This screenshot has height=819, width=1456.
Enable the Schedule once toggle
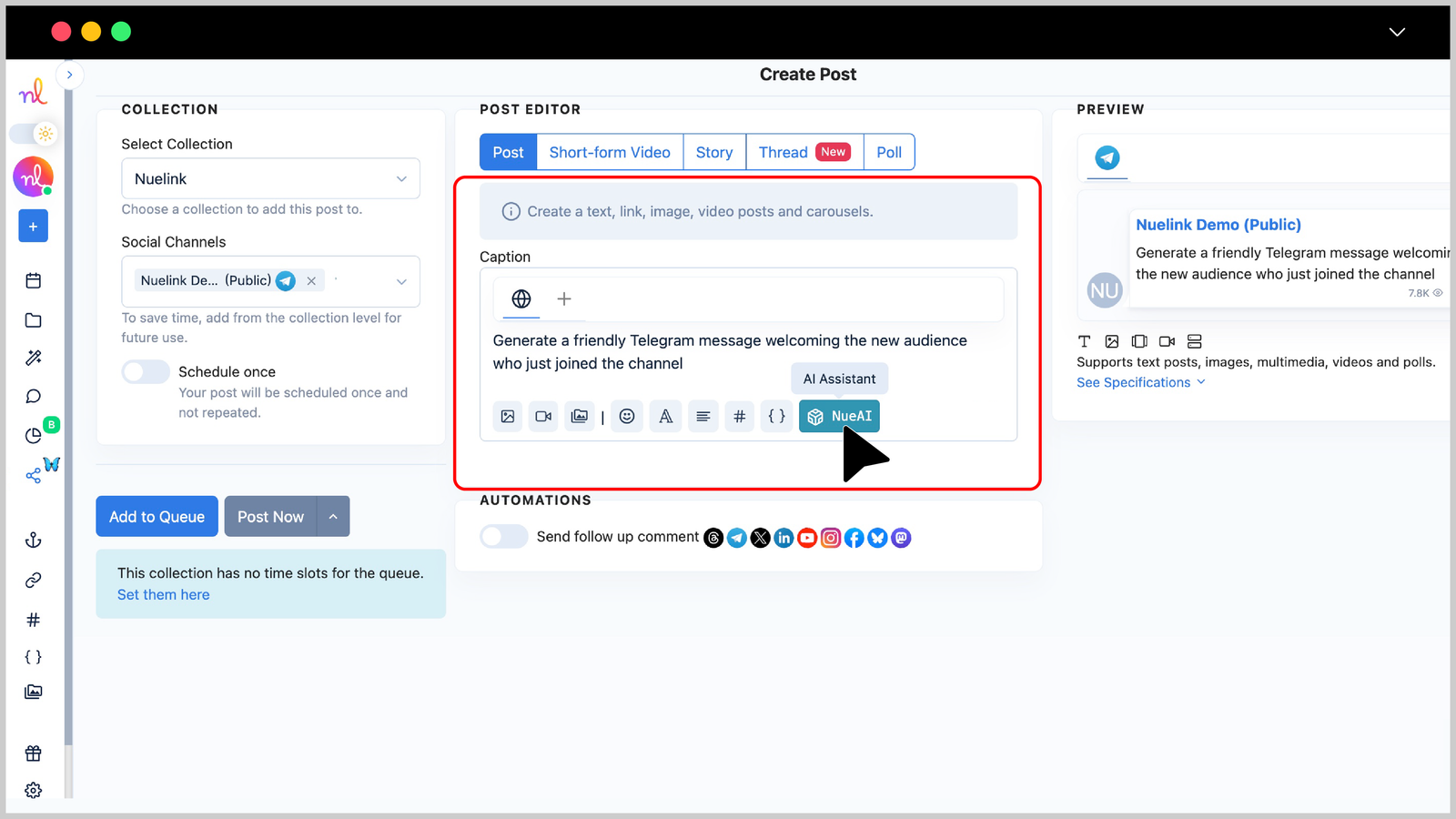coord(145,371)
